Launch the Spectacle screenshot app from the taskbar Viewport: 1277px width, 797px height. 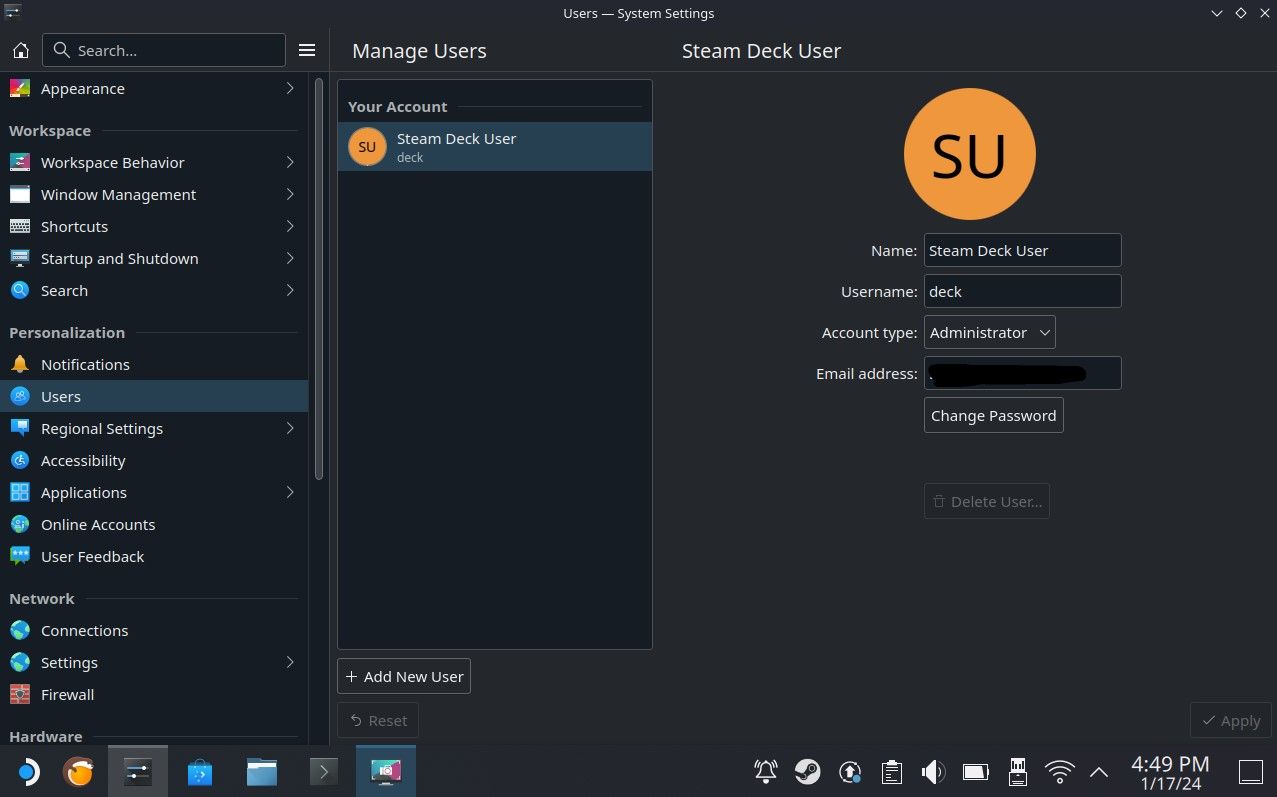pos(385,771)
